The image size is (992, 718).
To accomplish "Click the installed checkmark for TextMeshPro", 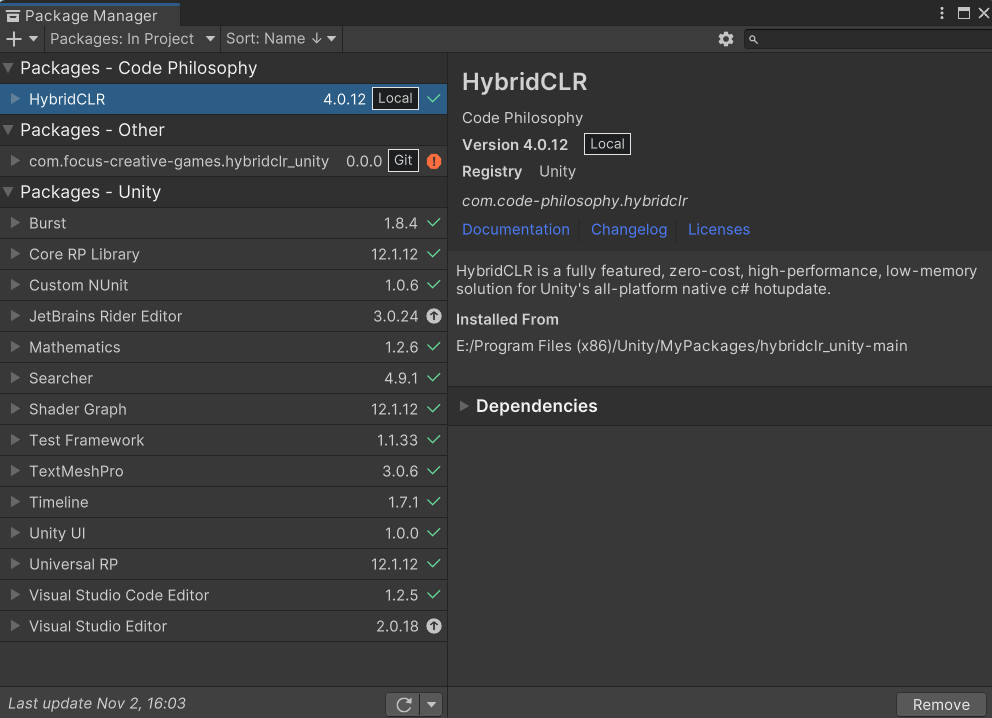I will (434, 471).
